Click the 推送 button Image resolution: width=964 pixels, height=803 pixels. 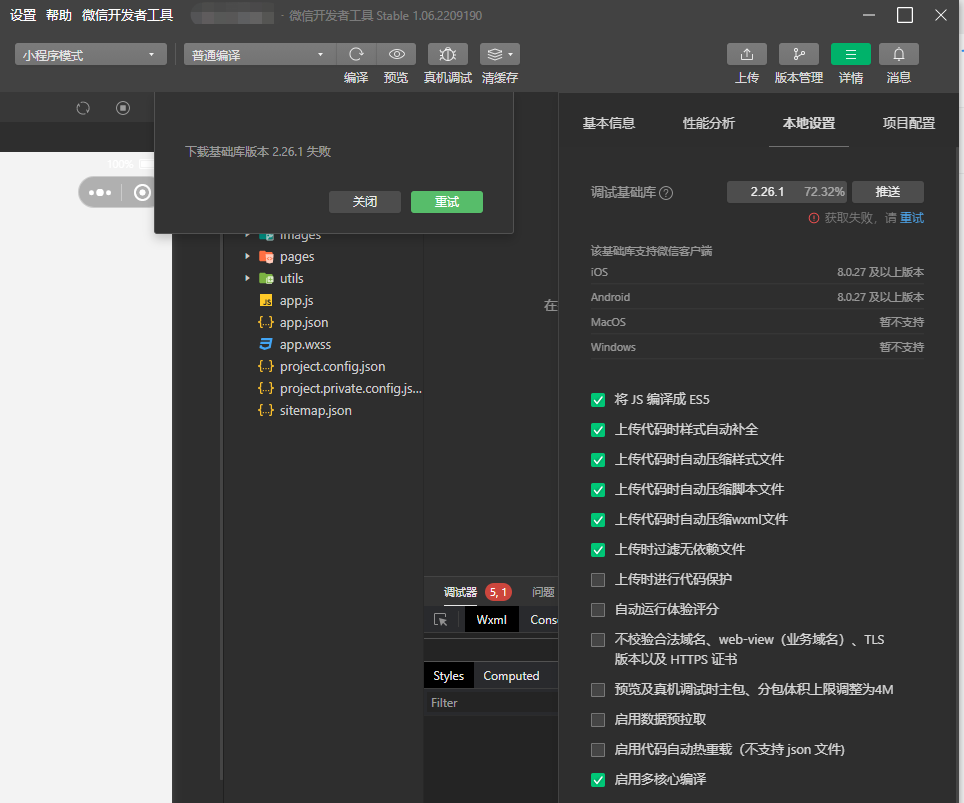pyautogui.click(x=888, y=192)
